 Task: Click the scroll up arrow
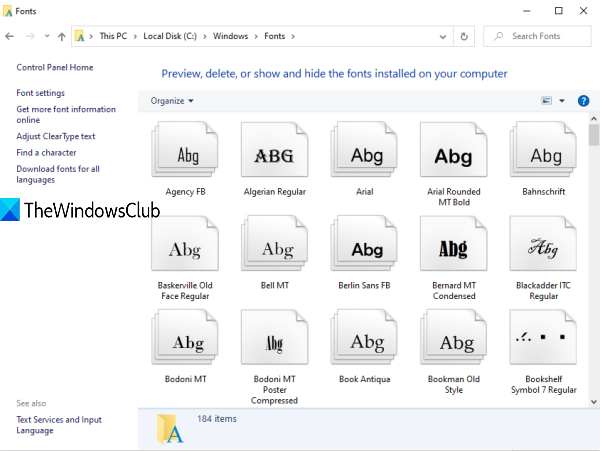coord(593,119)
